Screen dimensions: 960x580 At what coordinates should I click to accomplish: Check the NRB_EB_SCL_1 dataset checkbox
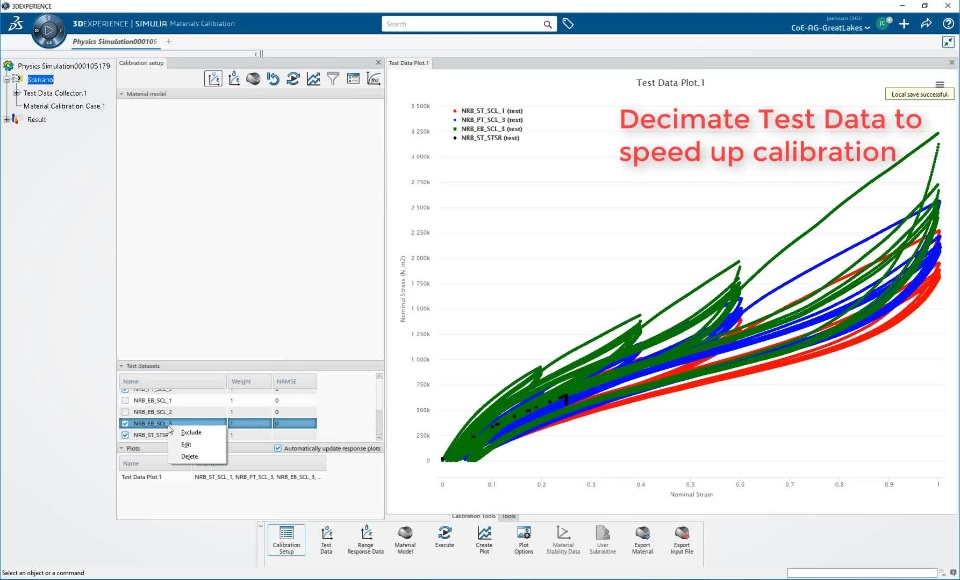pyautogui.click(x=125, y=401)
